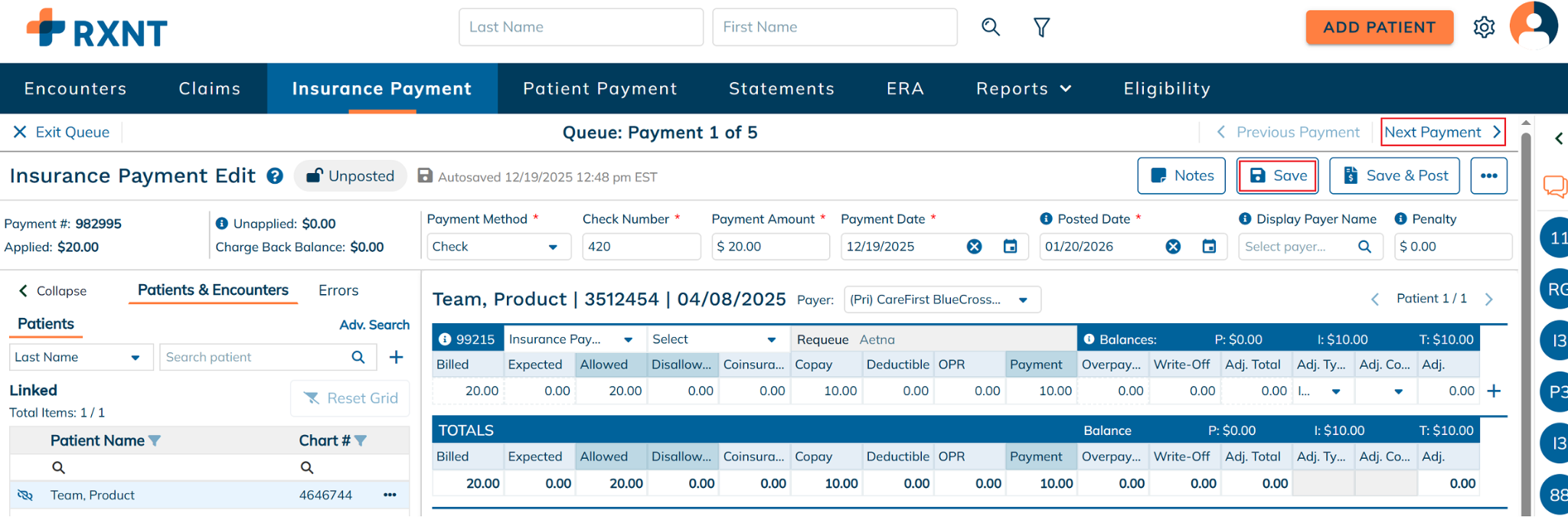Go to Next Payment in queue
The width and height of the screenshot is (1568, 517).
[x=1442, y=133]
